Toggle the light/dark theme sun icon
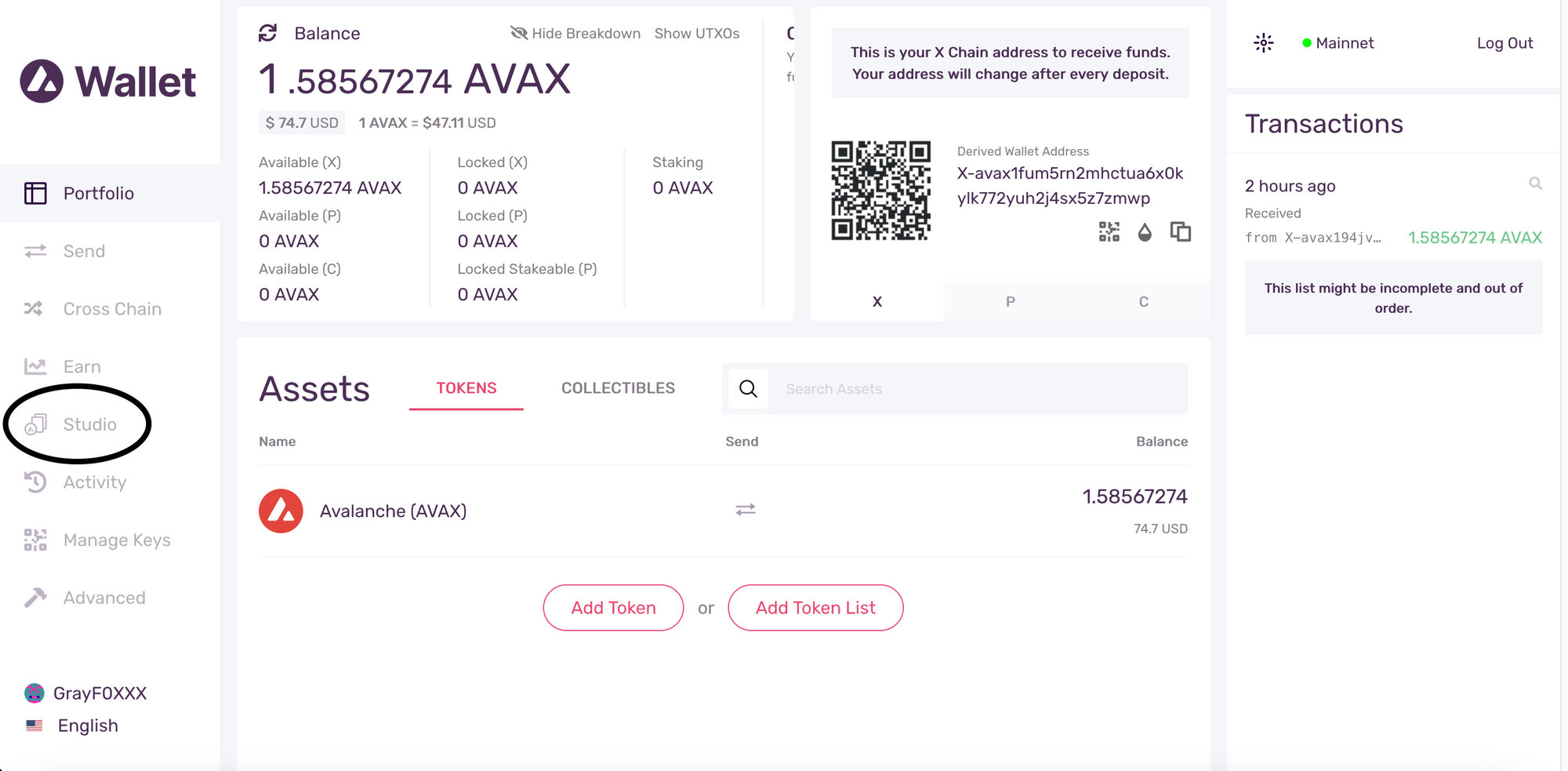 click(1263, 43)
